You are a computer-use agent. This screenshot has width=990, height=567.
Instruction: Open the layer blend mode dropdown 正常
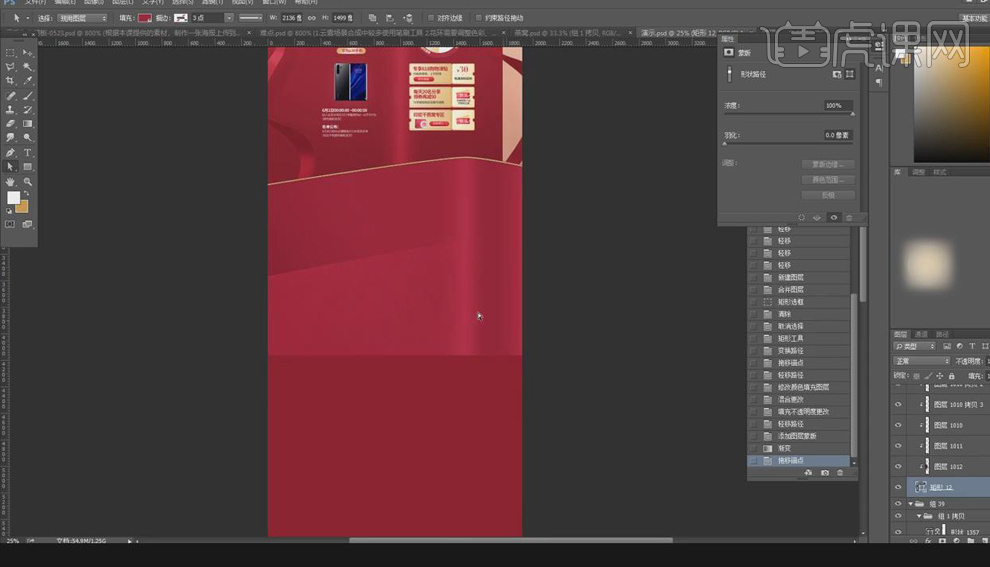(x=921, y=361)
